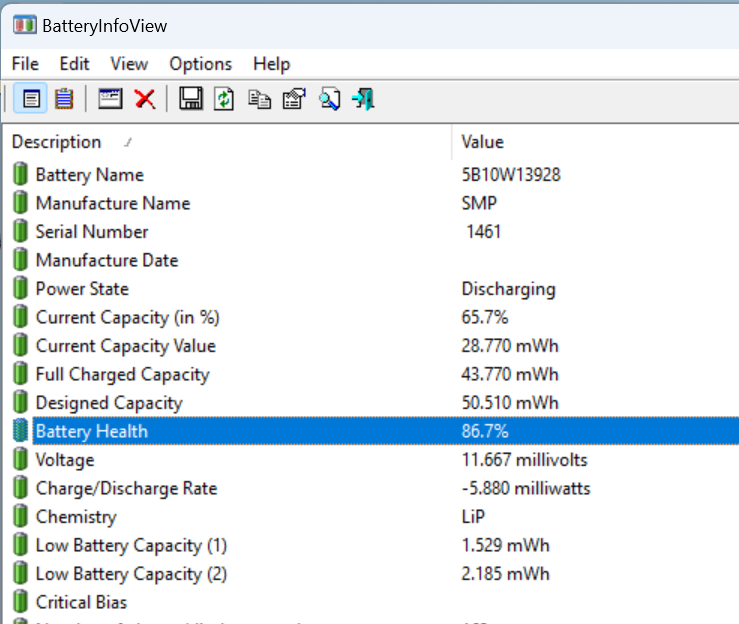Click battery icon beside Current Capacity Value
Image resolution: width=739 pixels, height=624 pixels.
coord(20,345)
